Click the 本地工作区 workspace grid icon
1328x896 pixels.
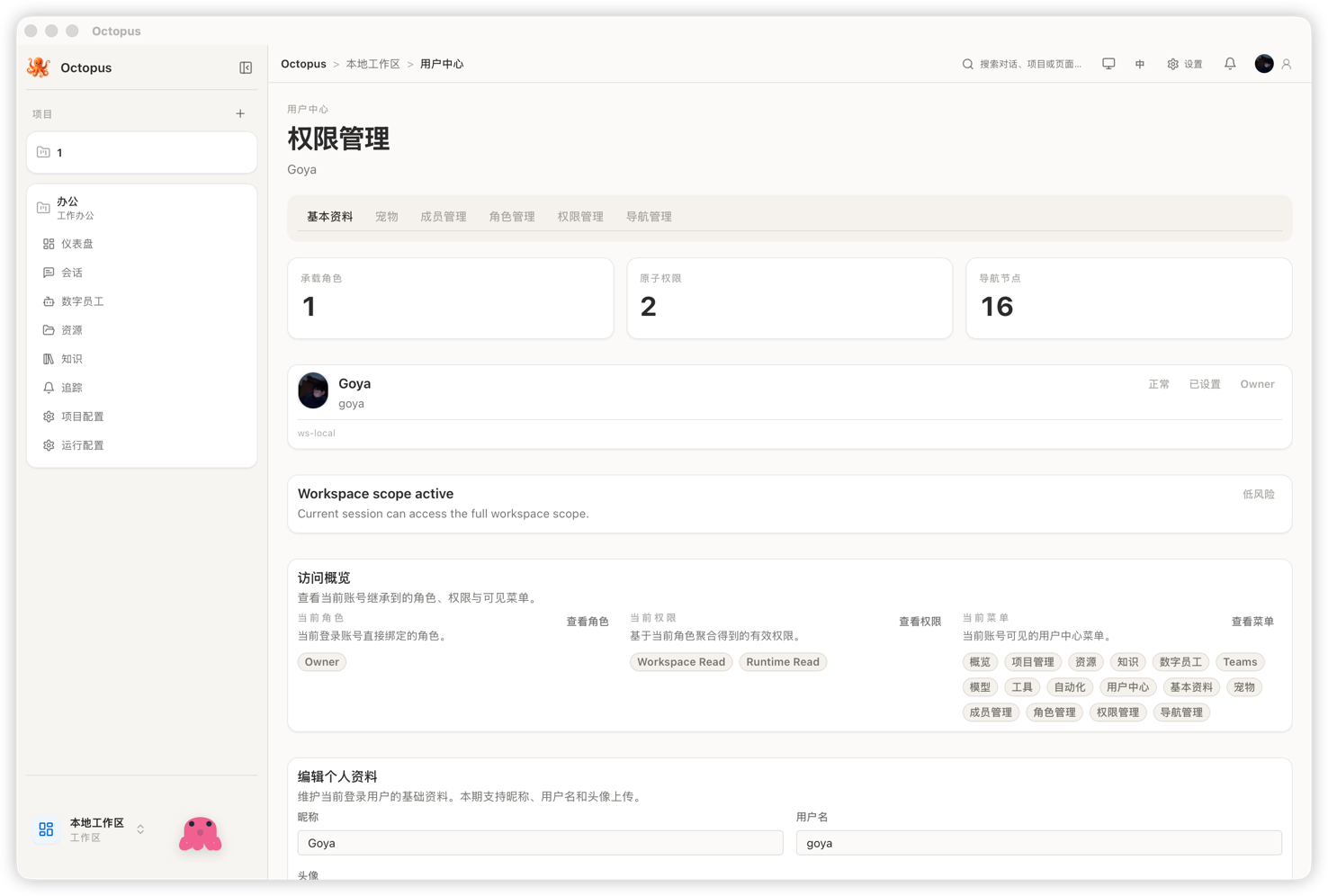point(46,829)
